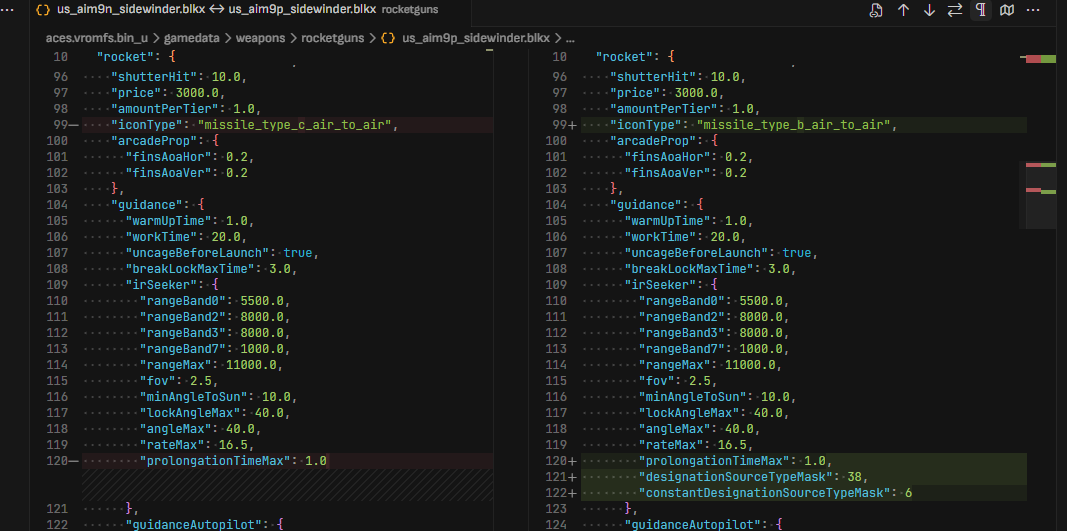The width and height of the screenshot is (1067, 531).
Task: Click added line 120 "prolongationTimeMax" in right pane
Action: click(x=804, y=461)
